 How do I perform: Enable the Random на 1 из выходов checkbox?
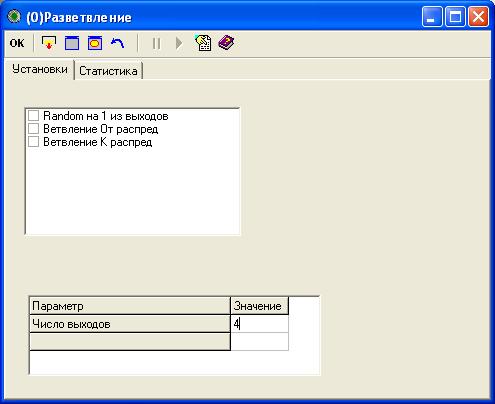click(x=33, y=116)
